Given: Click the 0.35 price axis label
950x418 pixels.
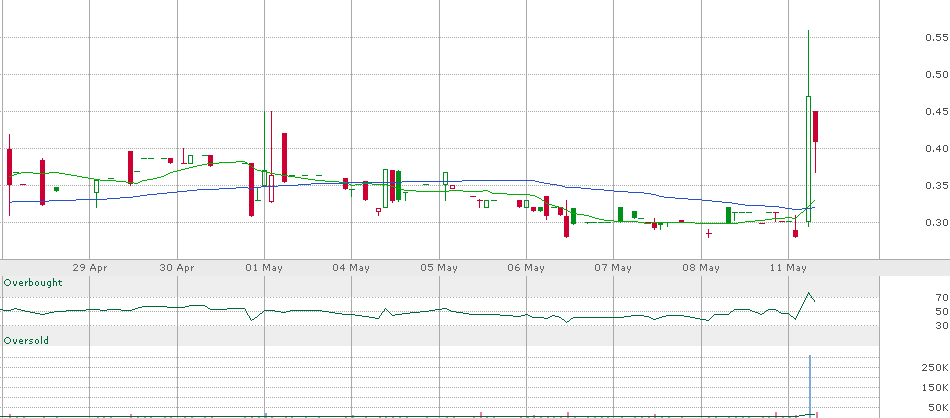Looking at the screenshot, I should (x=936, y=185).
